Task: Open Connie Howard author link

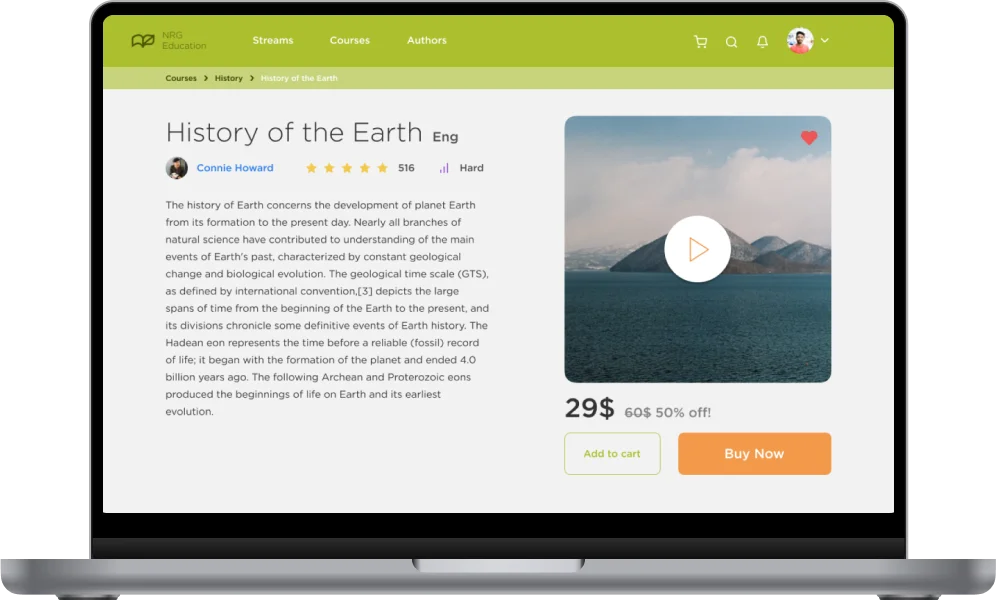Action: click(235, 168)
